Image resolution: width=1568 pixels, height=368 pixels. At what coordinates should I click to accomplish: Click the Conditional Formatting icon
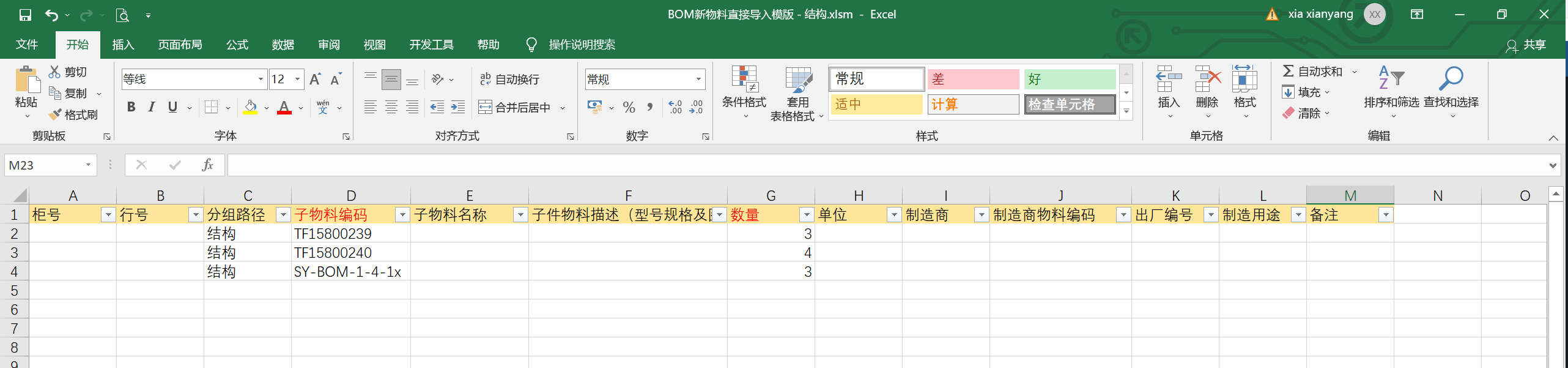tap(744, 81)
